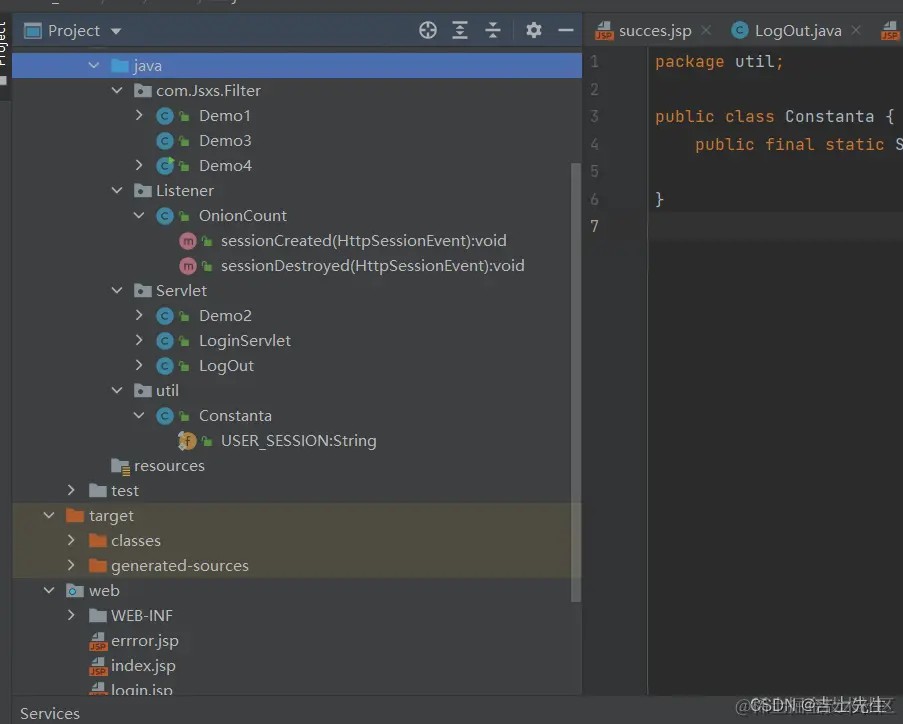
Task: Expand the test folder
Action: click(71, 490)
